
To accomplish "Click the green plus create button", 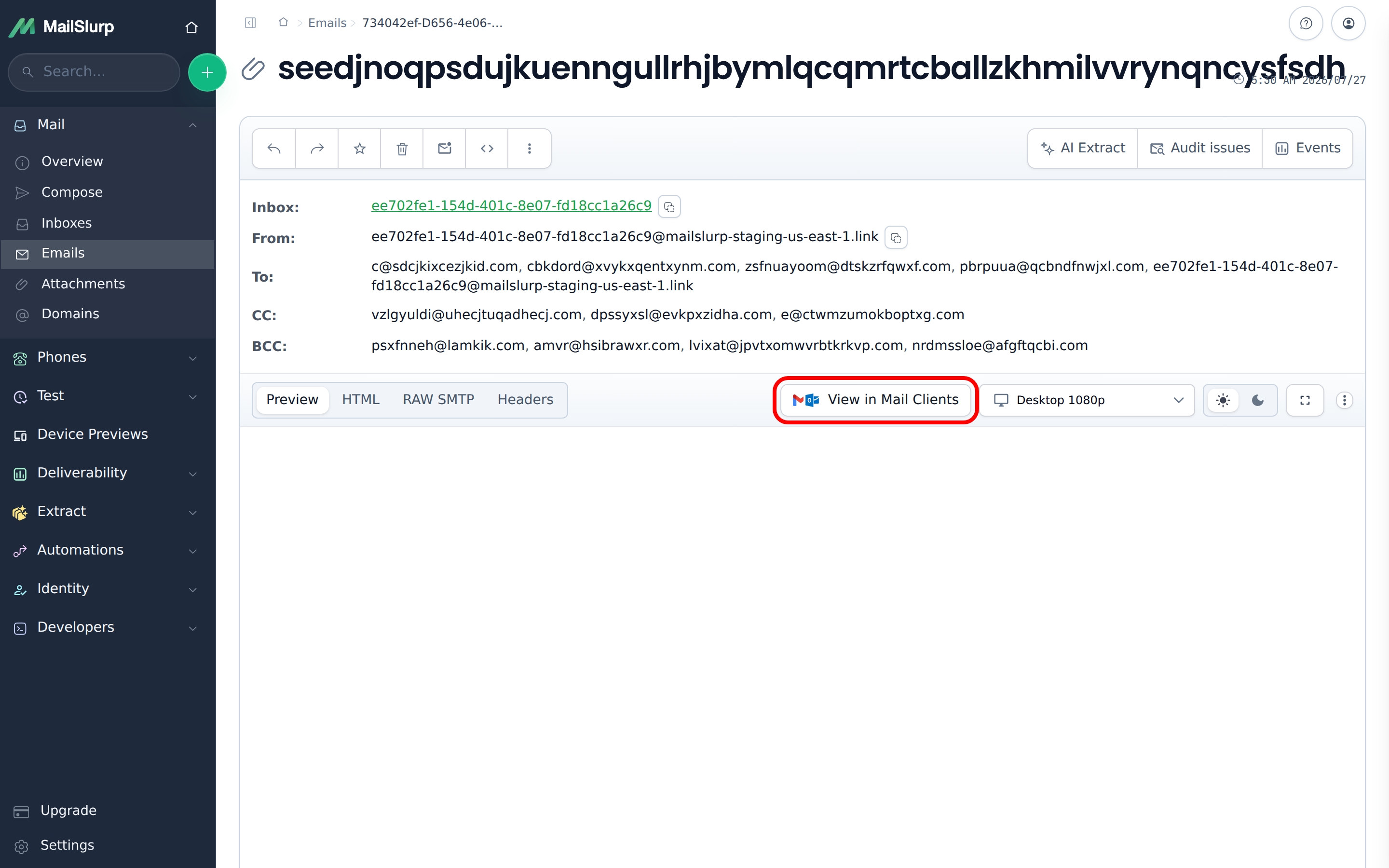I will coord(207,72).
